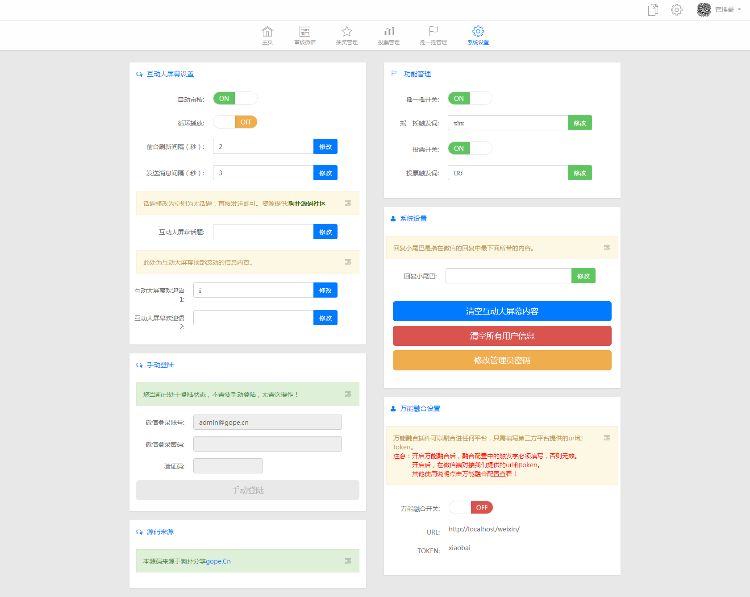Toggle the first green ON switch in screen settings
Screen dimensions: 750x597
[235, 99]
